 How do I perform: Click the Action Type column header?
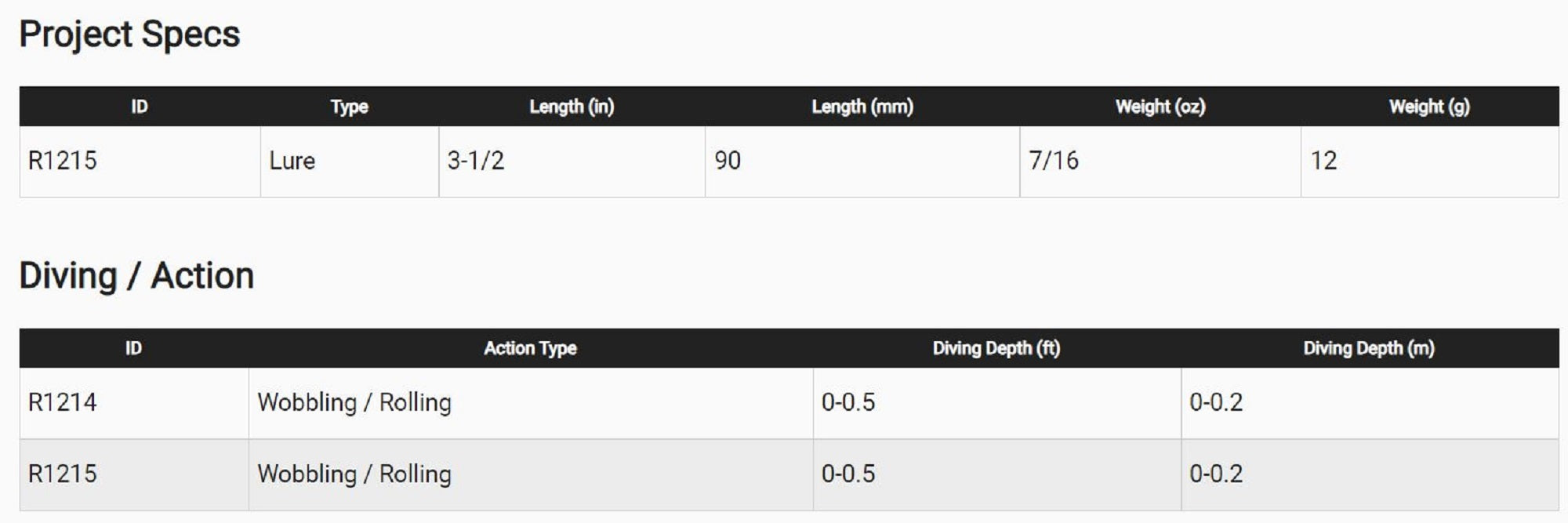530,348
